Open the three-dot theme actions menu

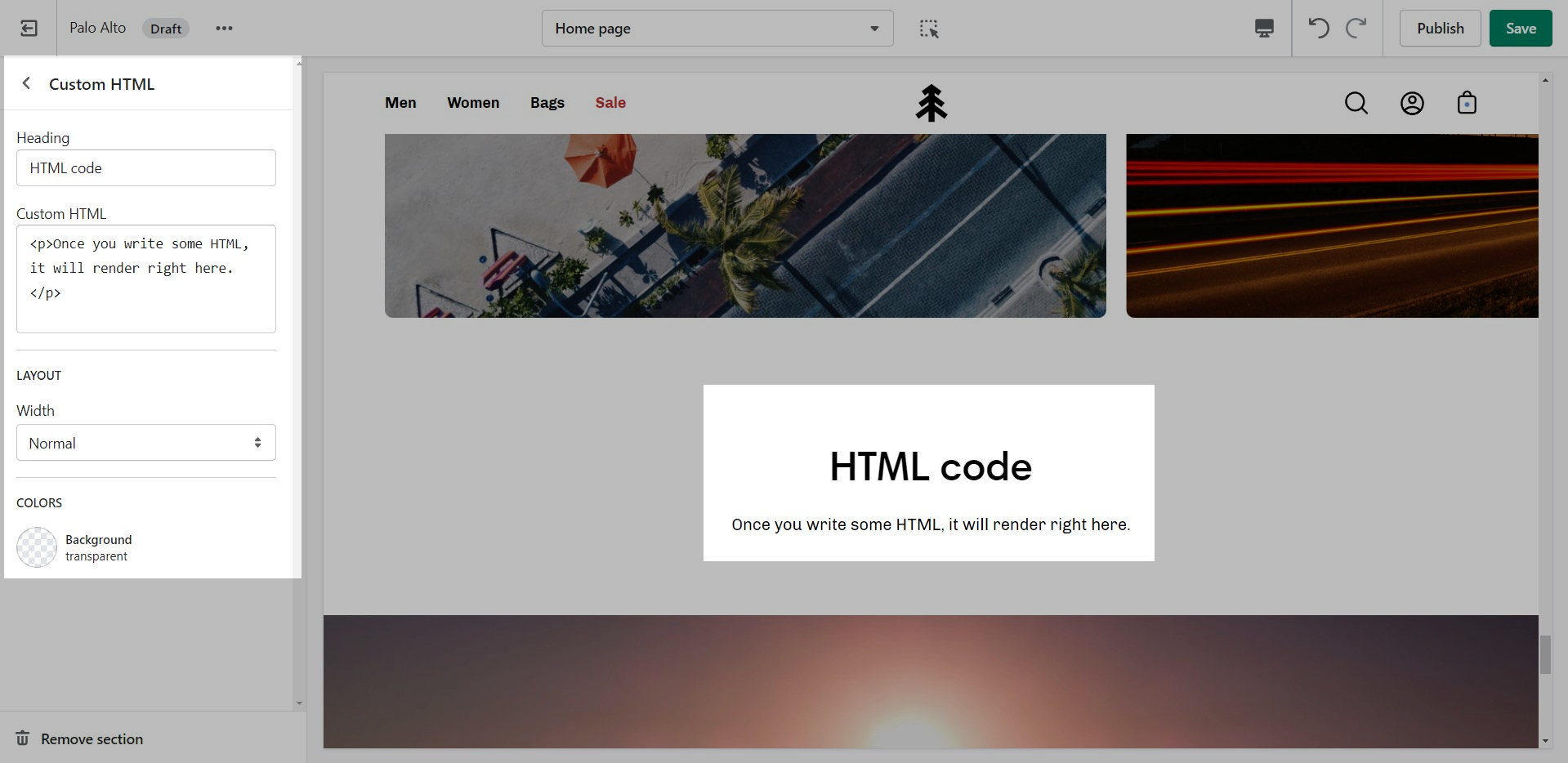[224, 29]
